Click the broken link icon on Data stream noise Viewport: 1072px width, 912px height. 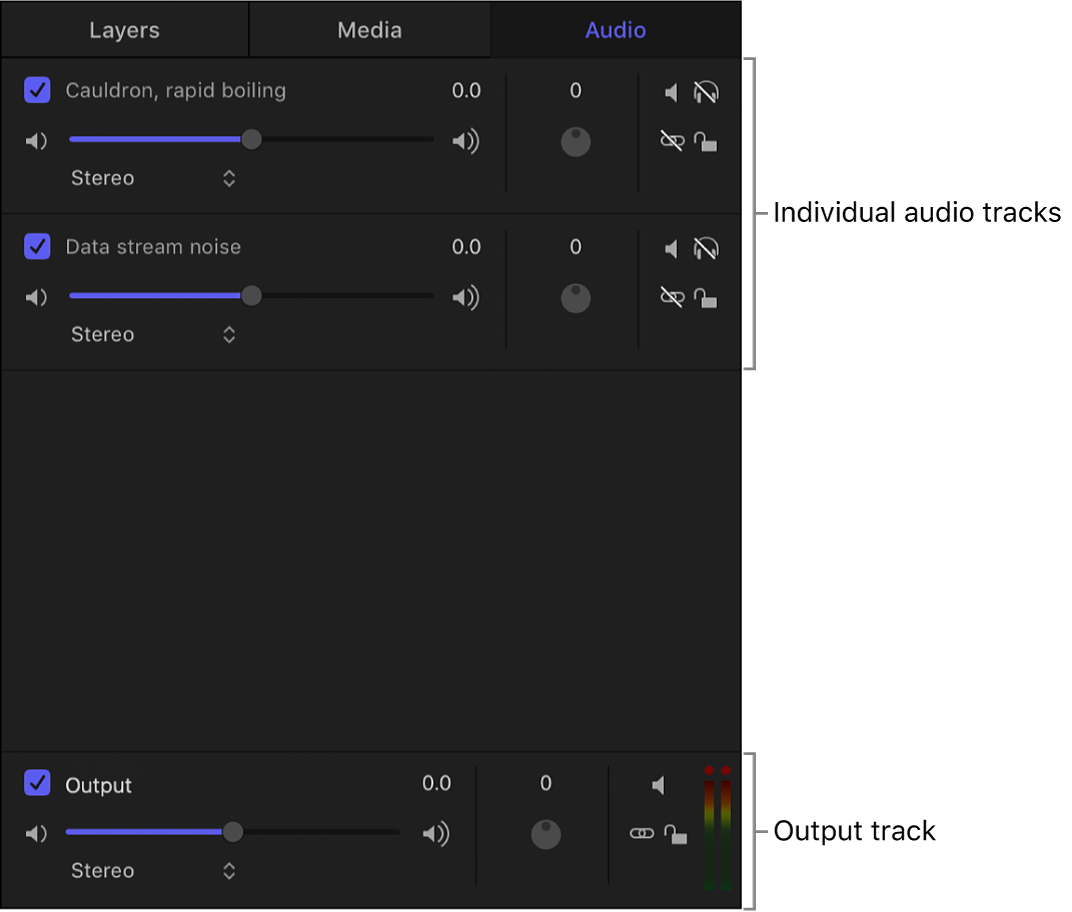click(x=671, y=297)
